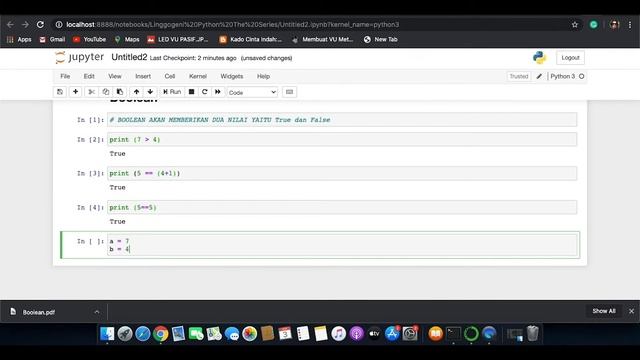Open the Maps bookmark

127,40
